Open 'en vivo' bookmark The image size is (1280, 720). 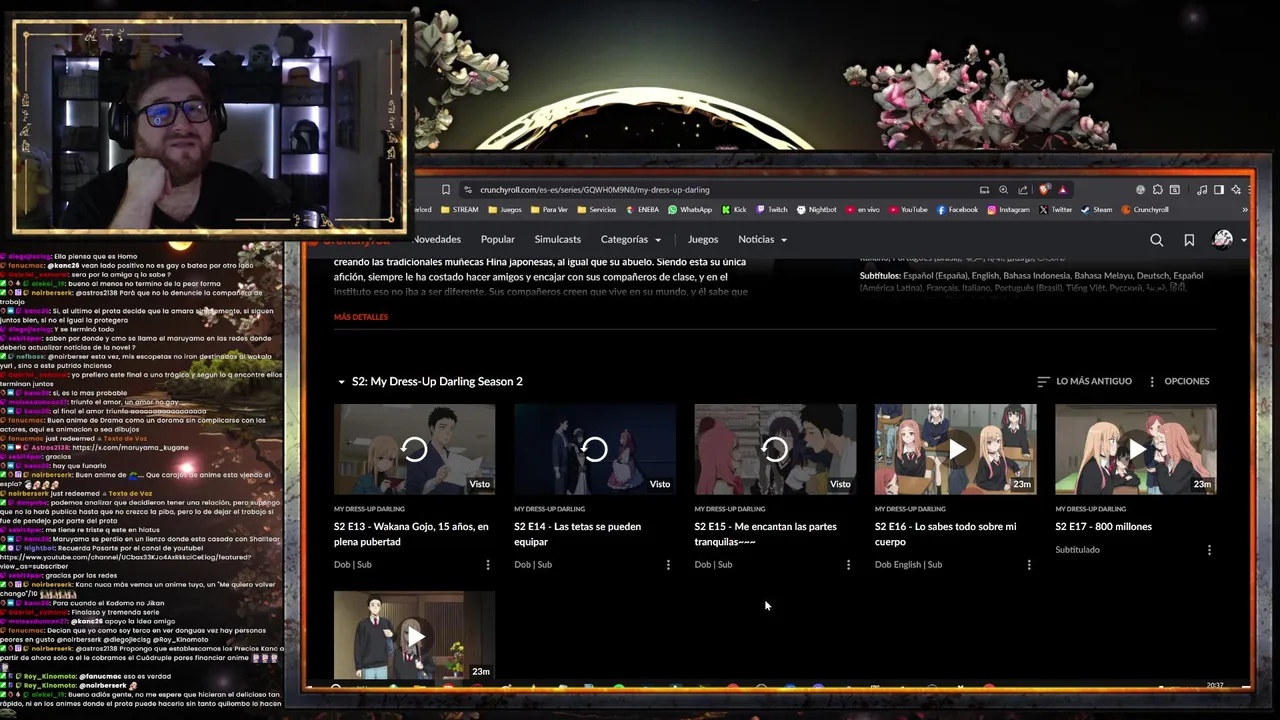[x=862, y=210]
